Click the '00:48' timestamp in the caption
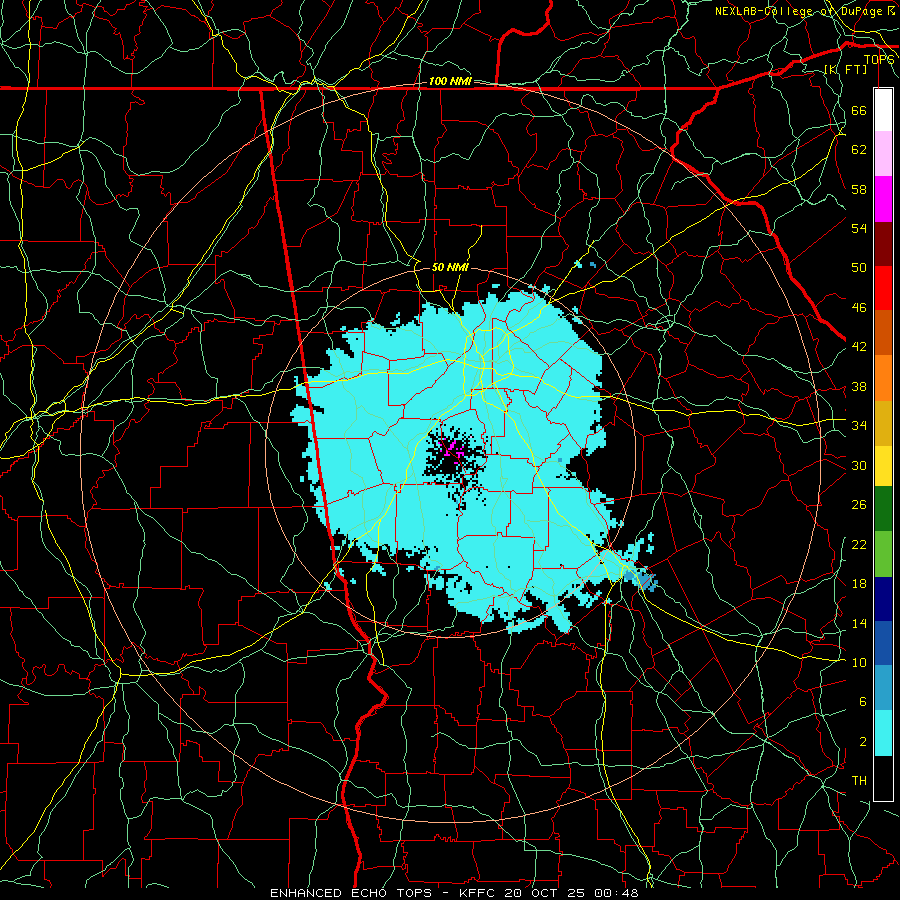 pos(616,893)
